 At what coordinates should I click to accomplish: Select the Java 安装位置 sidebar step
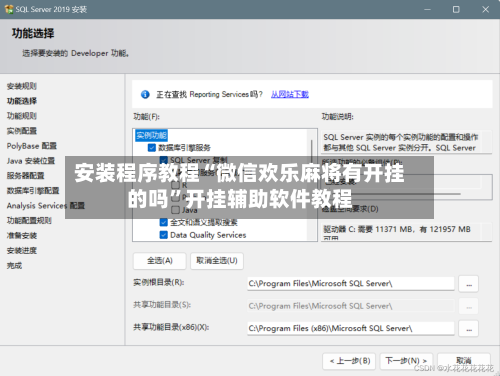click(31, 161)
